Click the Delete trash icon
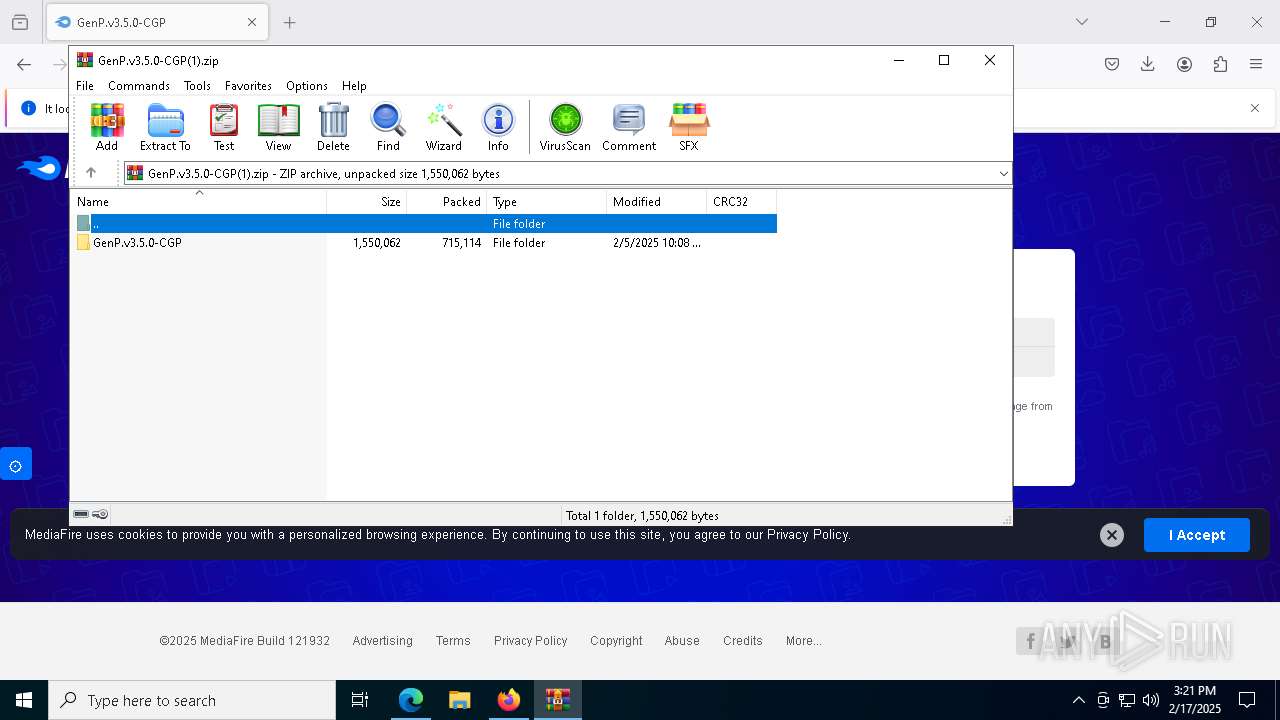 [x=333, y=127]
